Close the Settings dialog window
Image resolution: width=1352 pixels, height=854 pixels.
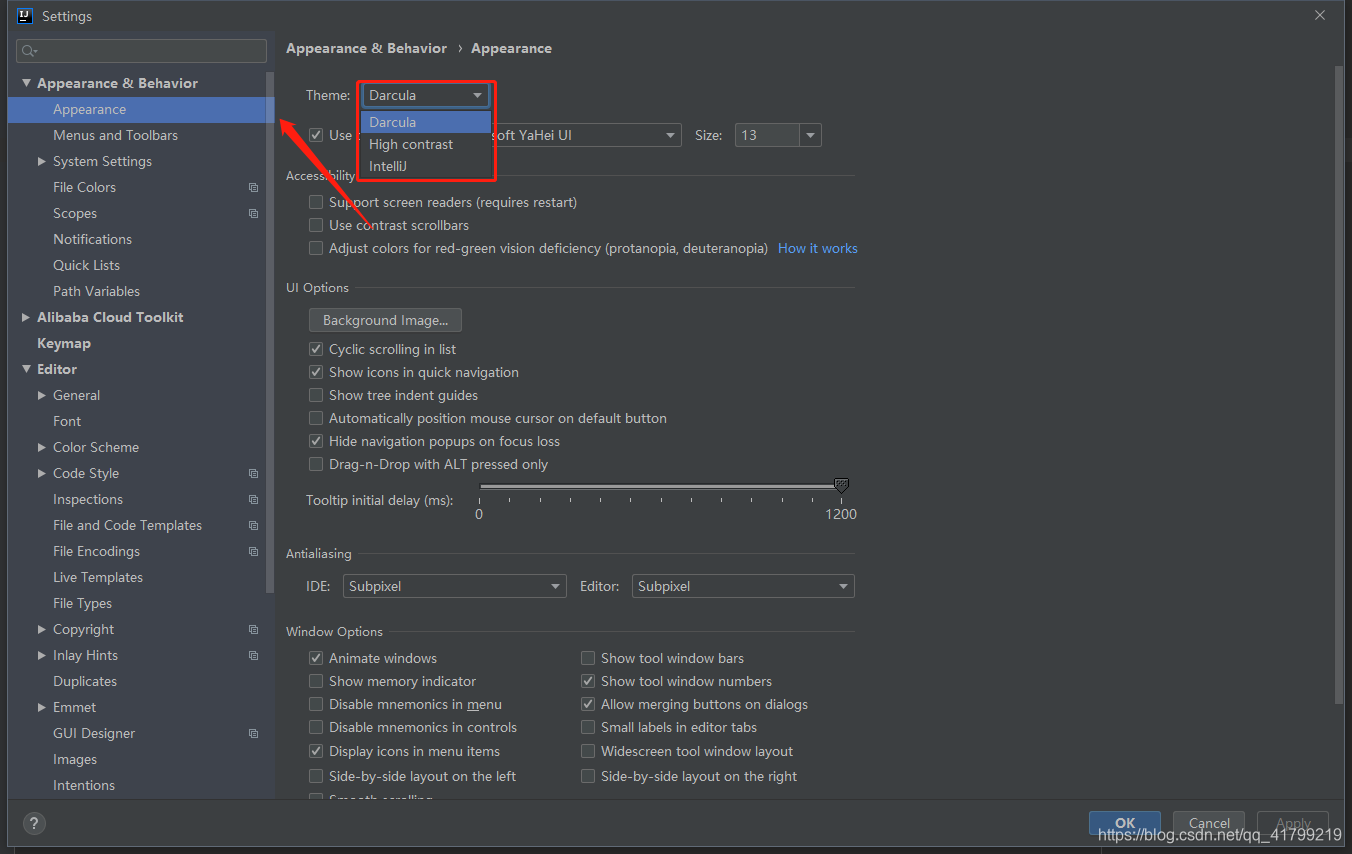coord(1320,16)
